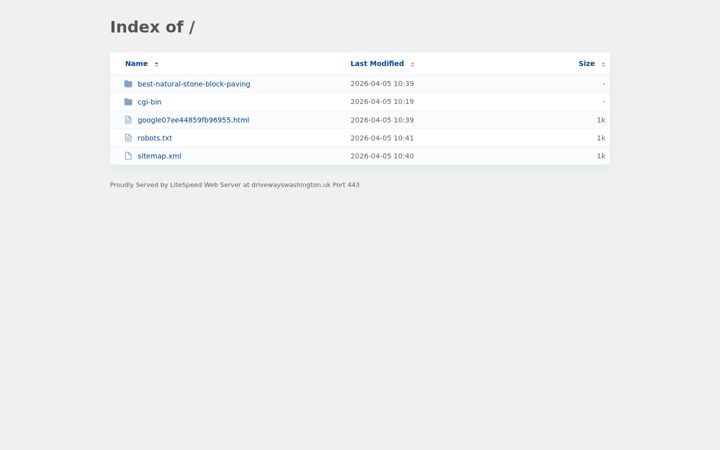Open the robots.txt file
Image resolution: width=720 pixels, height=450 pixels.
(x=155, y=138)
